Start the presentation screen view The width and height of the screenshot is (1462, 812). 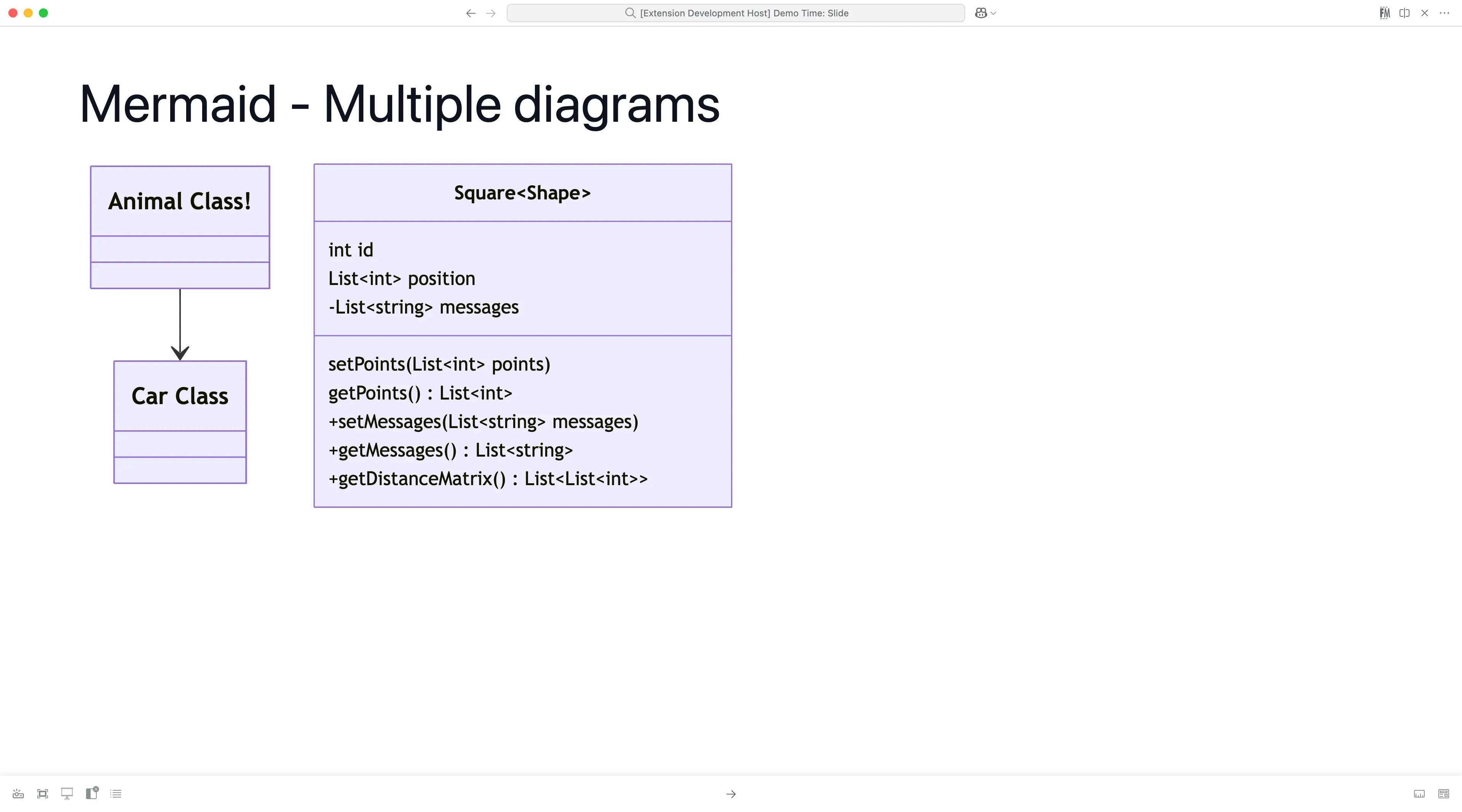(x=67, y=793)
